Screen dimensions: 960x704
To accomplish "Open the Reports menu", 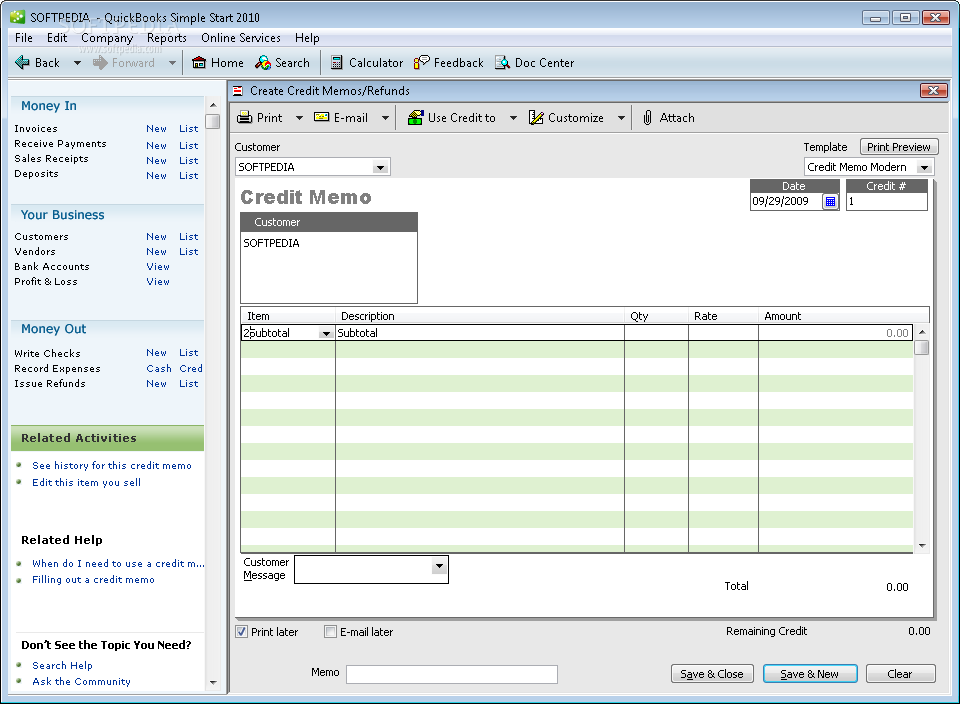I will click(x=167, y=38).
